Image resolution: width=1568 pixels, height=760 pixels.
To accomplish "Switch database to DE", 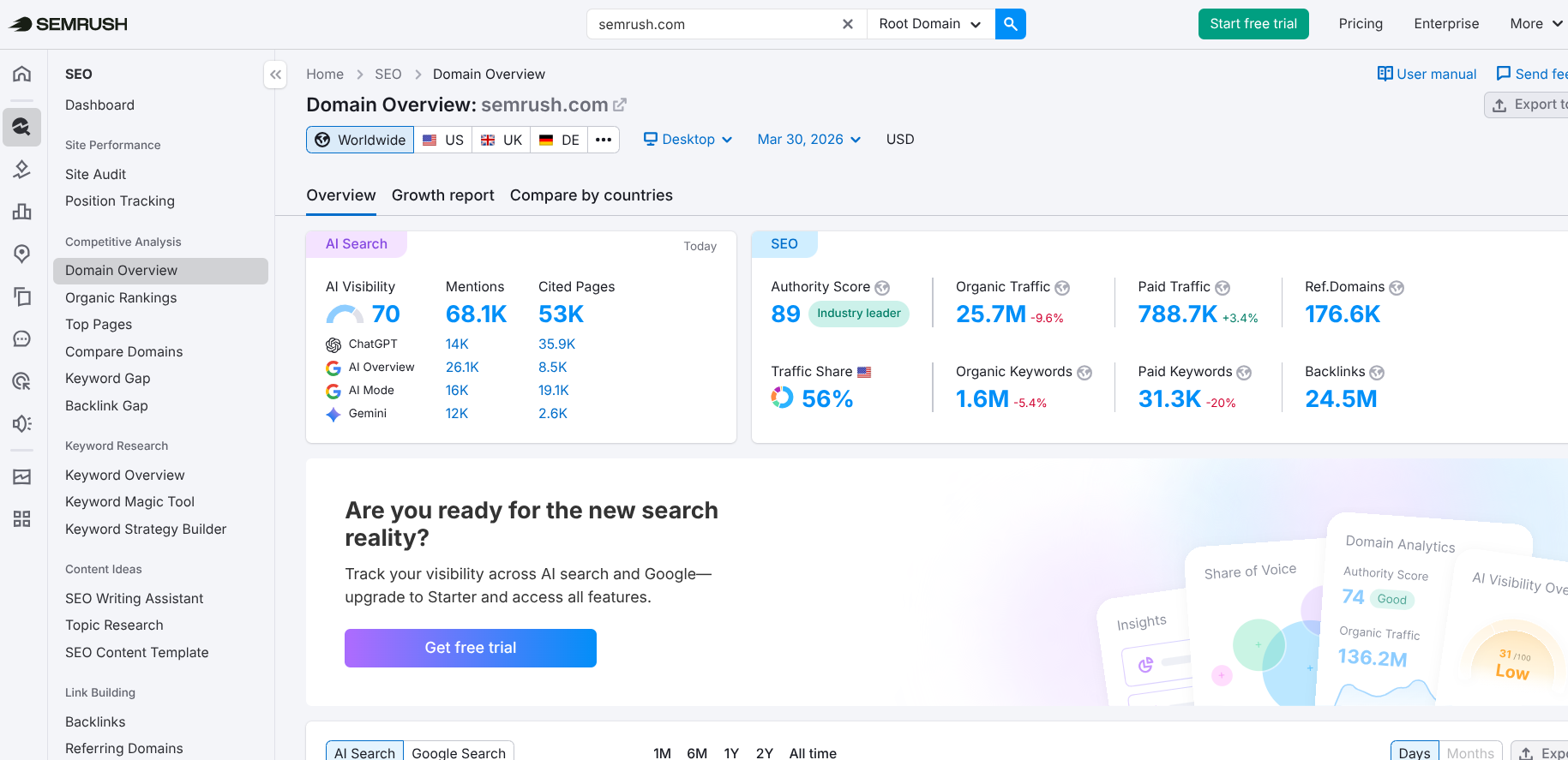I will [x=559, y=140].
